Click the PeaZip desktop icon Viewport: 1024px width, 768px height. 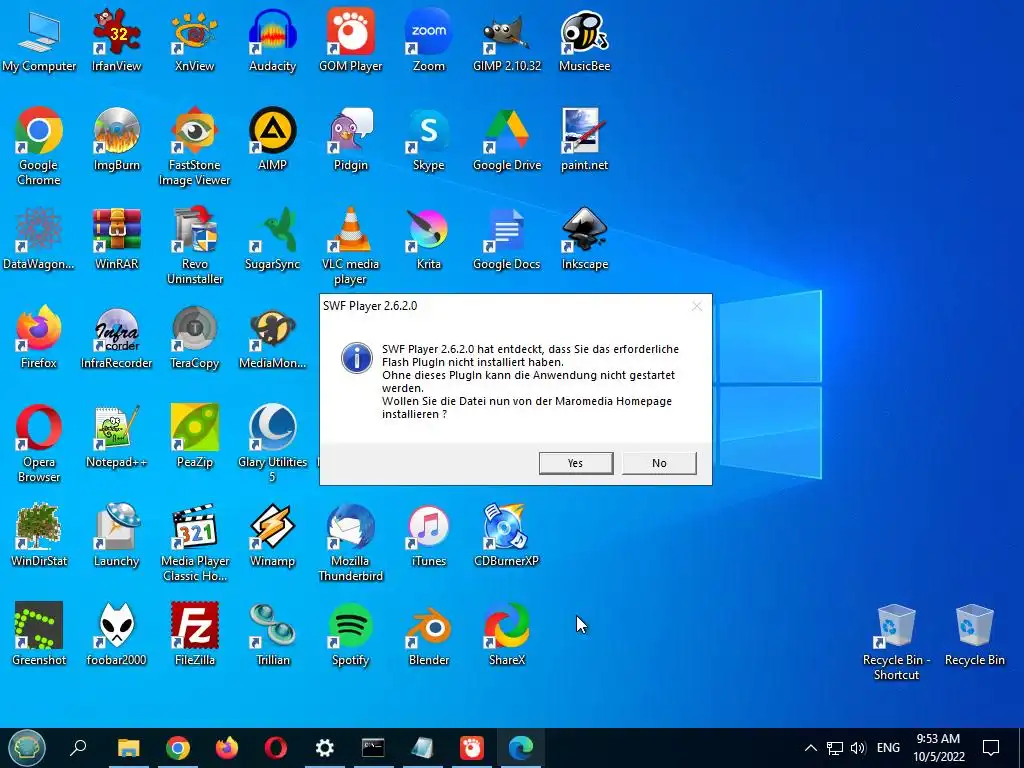coord(195,437)
